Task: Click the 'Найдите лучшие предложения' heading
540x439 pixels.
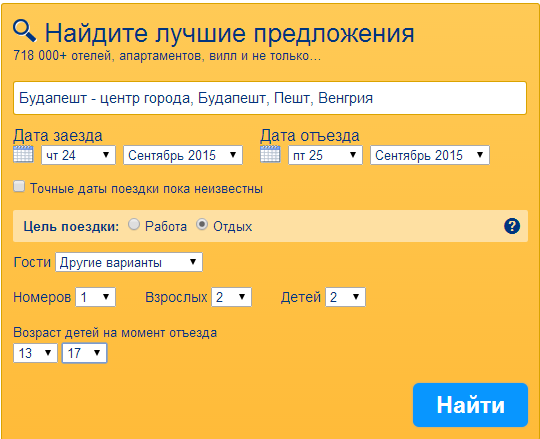Action: tap(229, 33)
